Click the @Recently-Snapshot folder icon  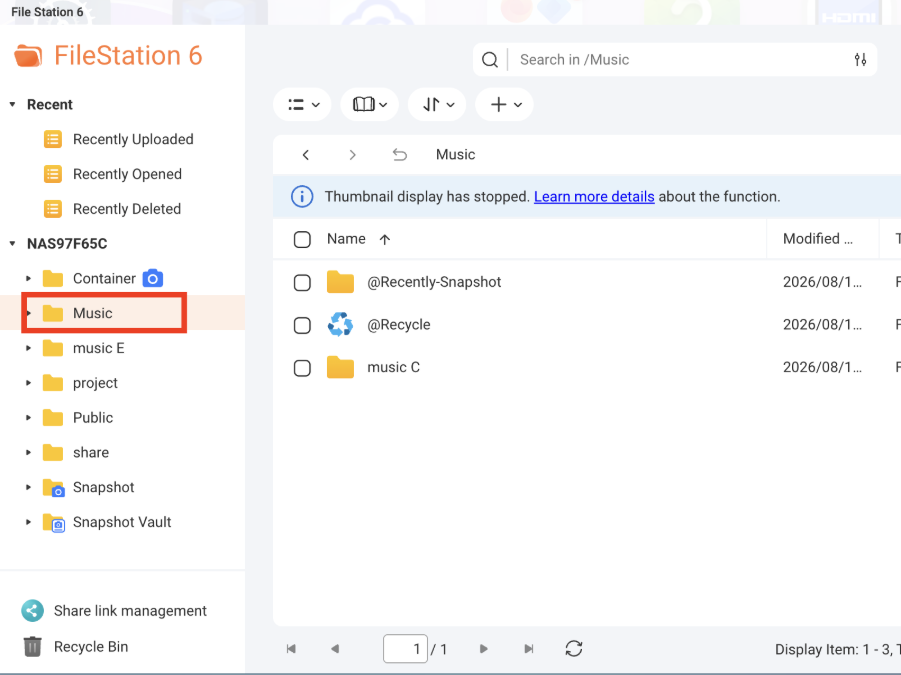tap(340, 282)
